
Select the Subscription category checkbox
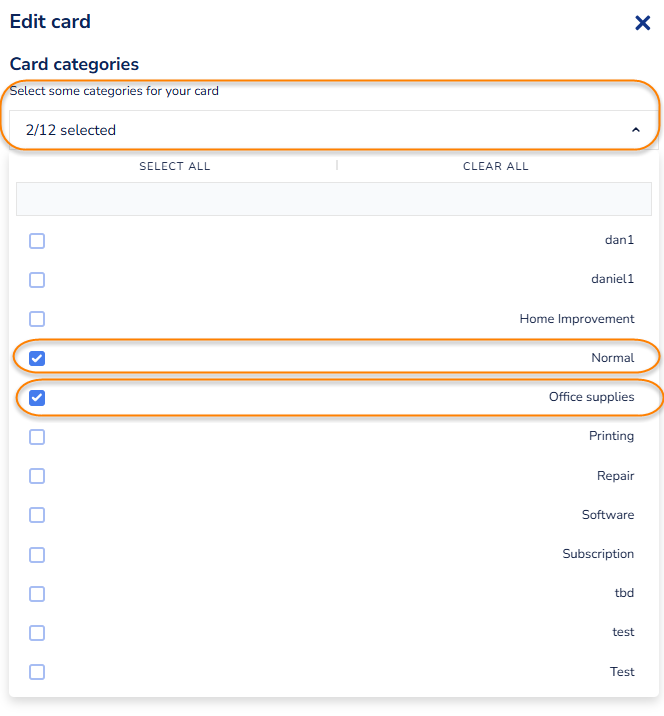click(37, 554)
